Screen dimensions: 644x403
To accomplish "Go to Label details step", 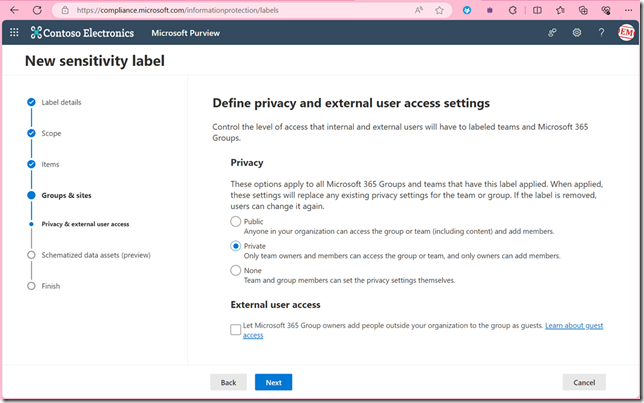I will tap(61, 102).
